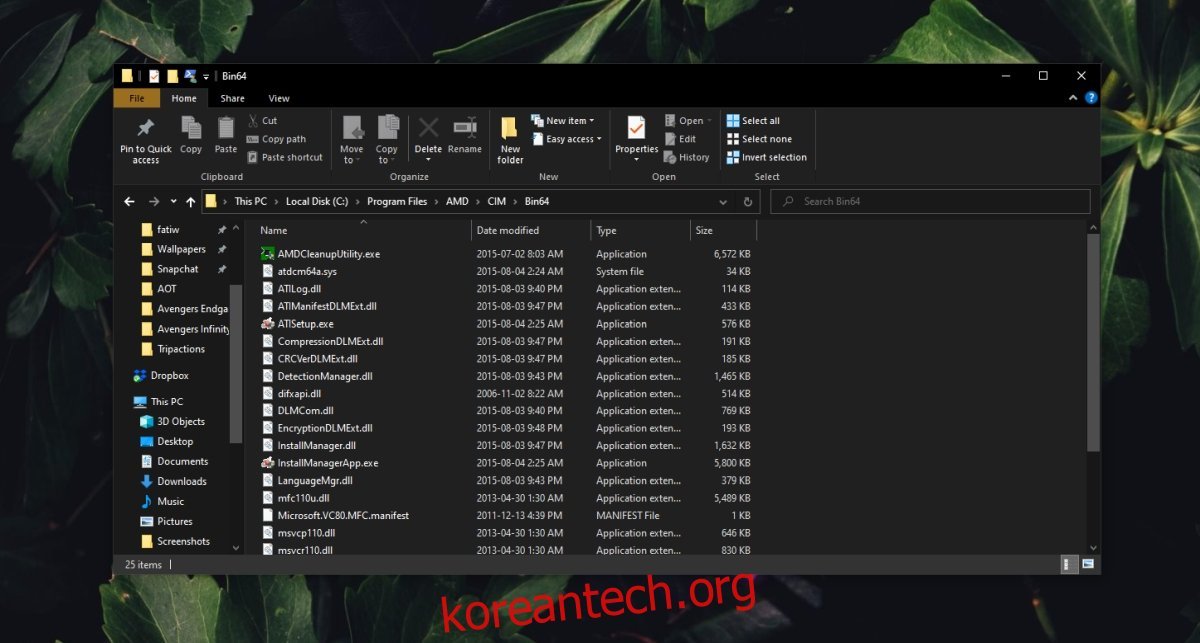Sort by Date modified column
Screen dimensions: 1200x643
(531, 230)
